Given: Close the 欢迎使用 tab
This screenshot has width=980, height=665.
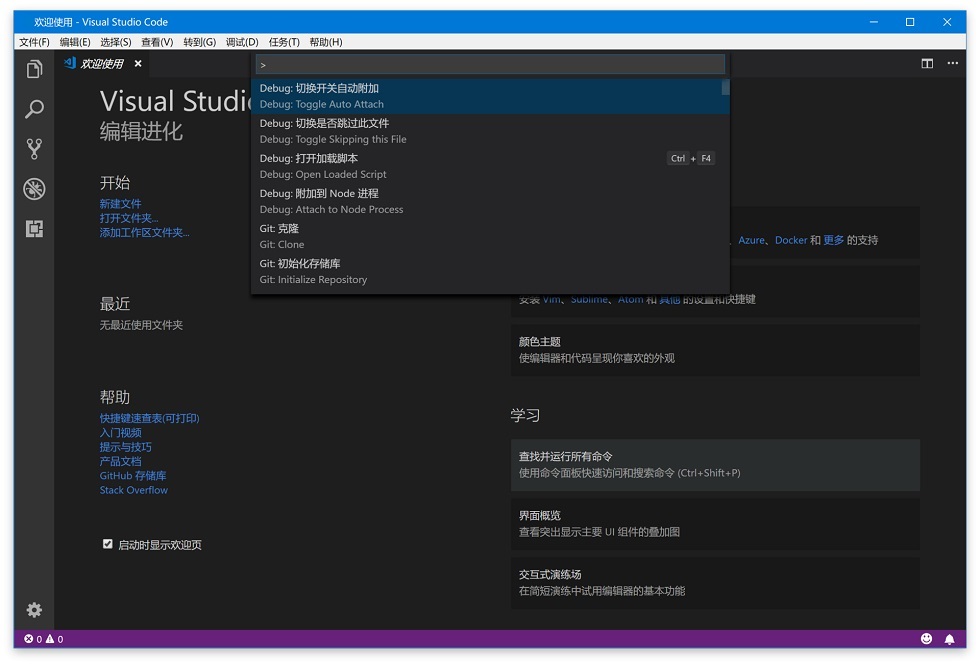Looking at the screenshot, I should pos(138,63).
